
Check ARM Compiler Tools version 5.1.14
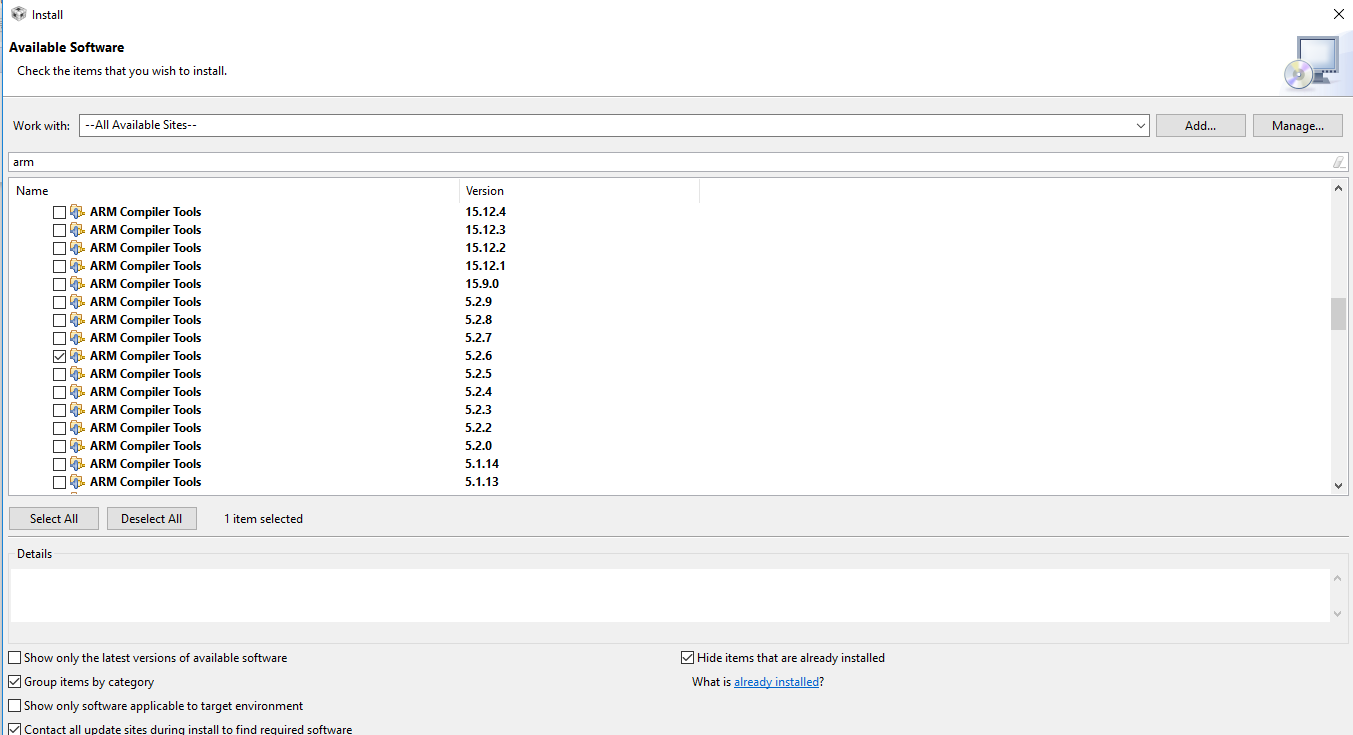pyautogui.click(x=59, y=464)
